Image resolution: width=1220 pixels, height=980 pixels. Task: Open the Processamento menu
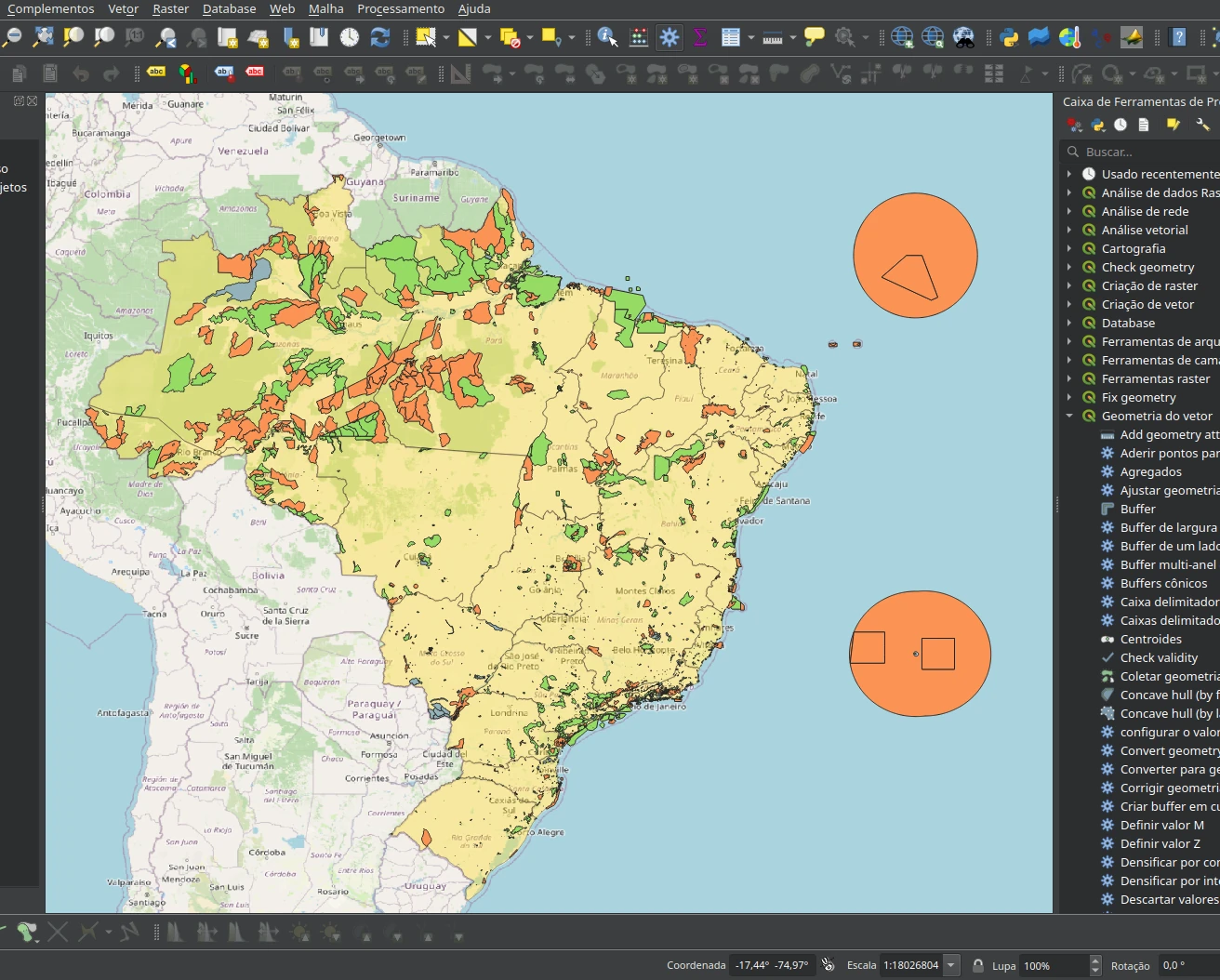[x=401, y=9]
